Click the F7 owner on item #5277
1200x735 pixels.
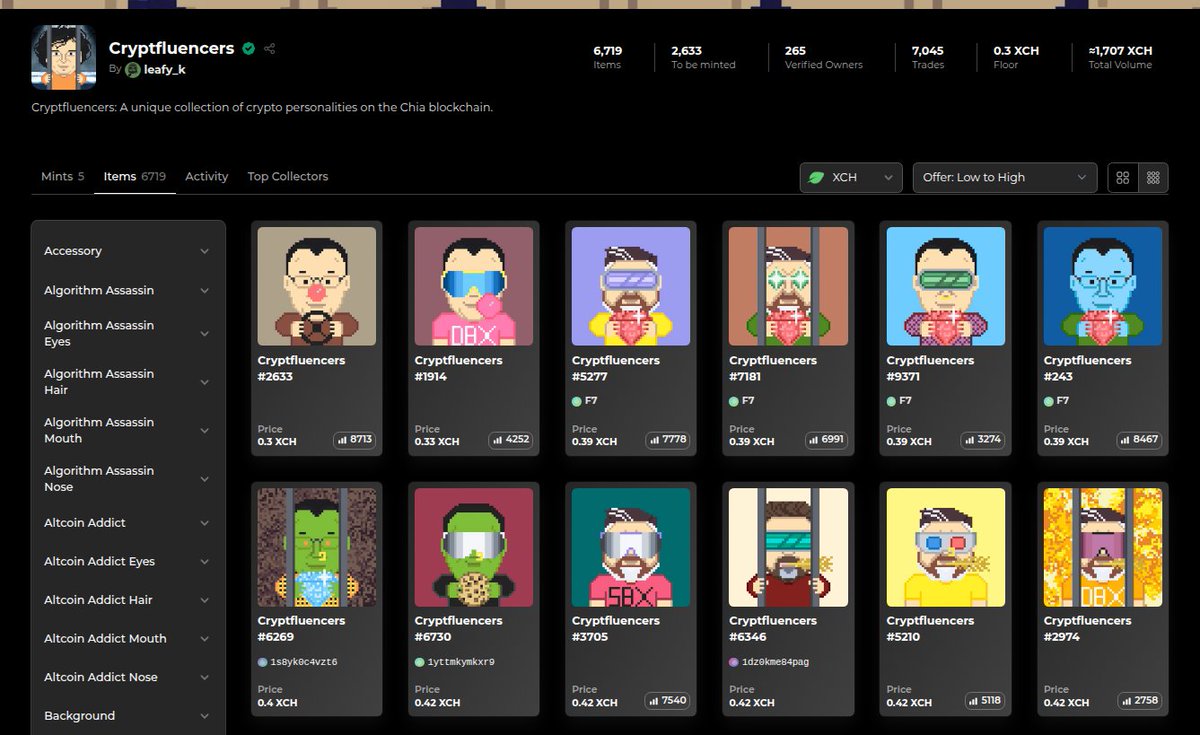click(x=585, y=401)
